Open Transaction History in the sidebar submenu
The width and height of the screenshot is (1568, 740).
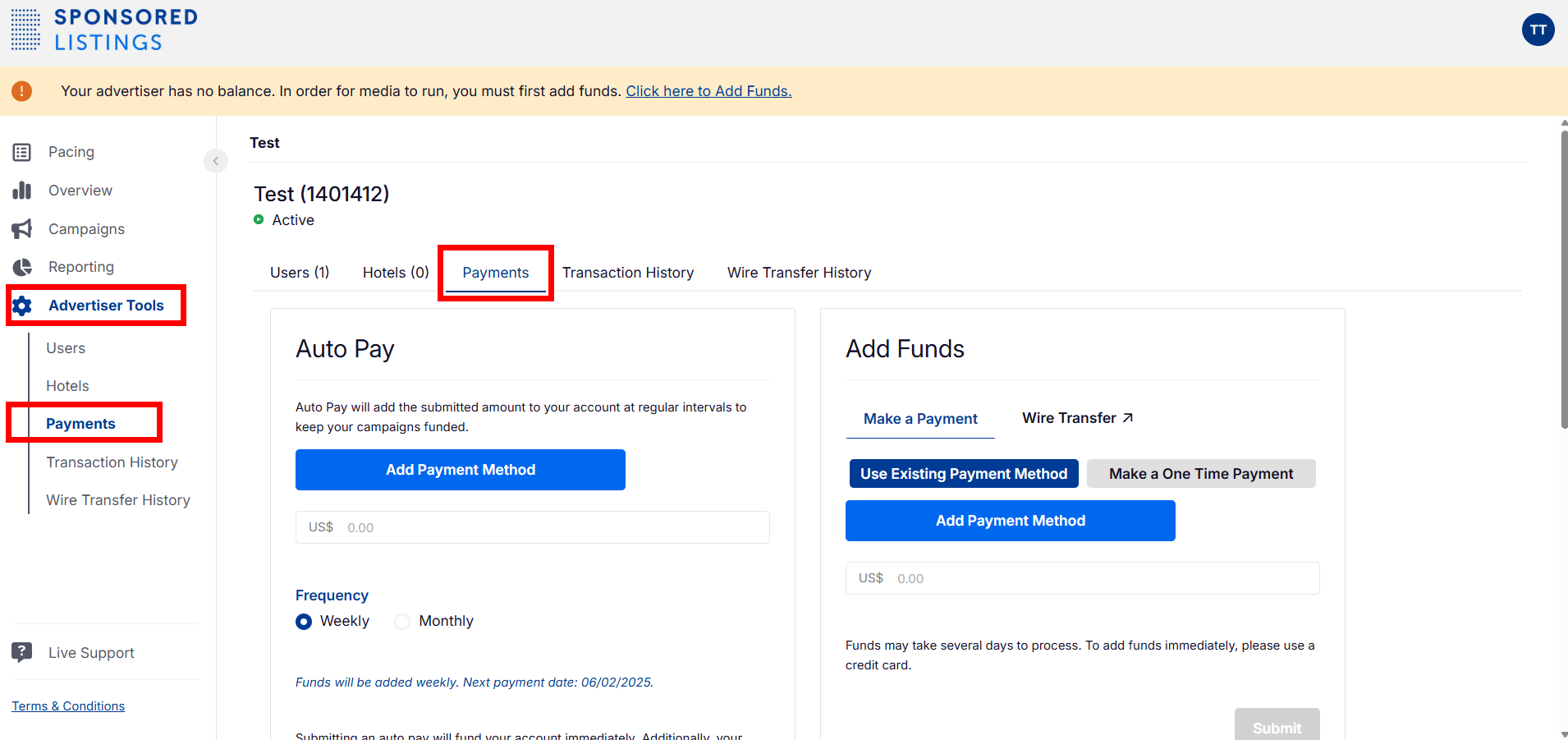pyautogui.click(x=112, y=462)
